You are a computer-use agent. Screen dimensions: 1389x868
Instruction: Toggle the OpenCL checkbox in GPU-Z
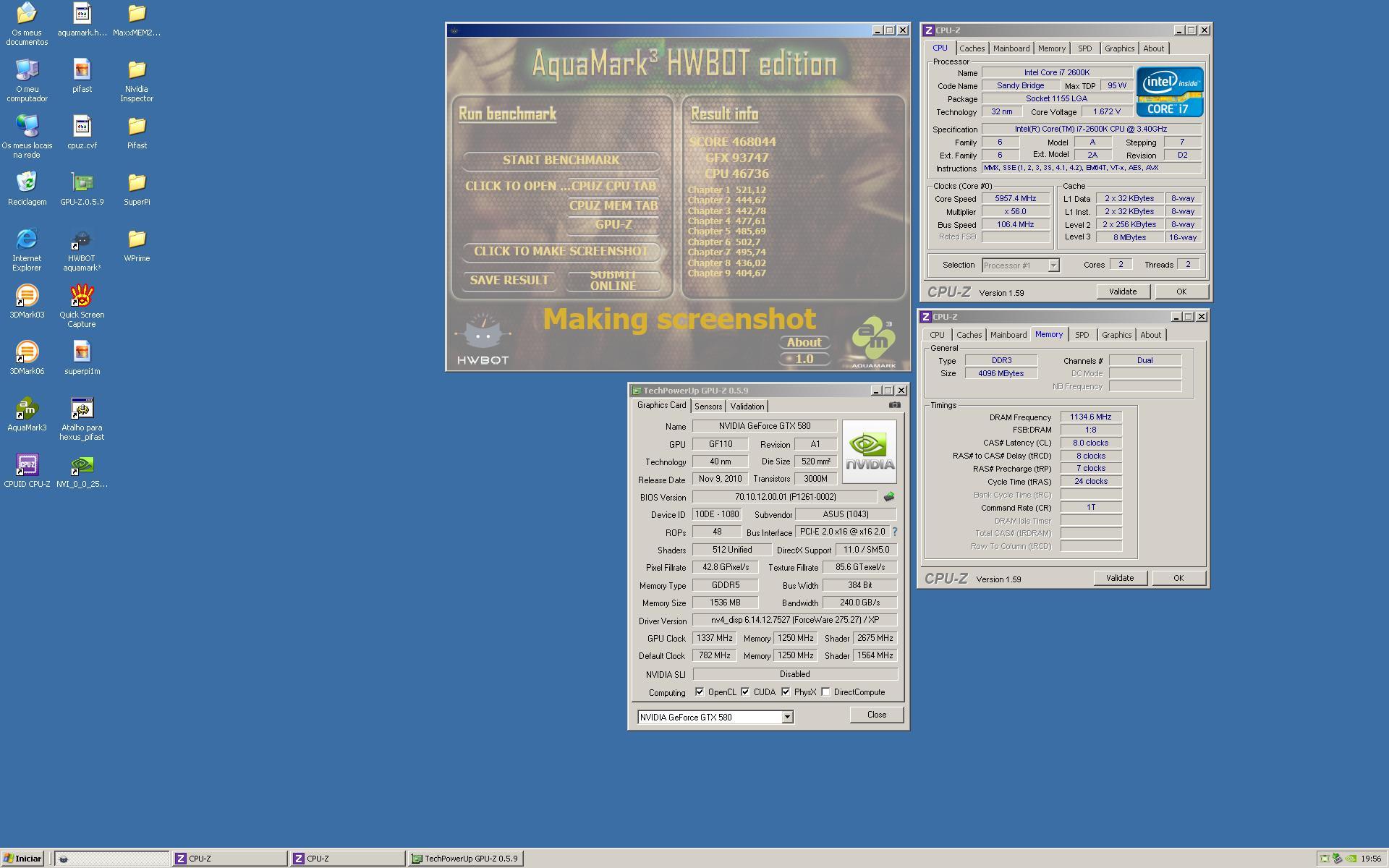pyautogui.click(x=700, y=692)
